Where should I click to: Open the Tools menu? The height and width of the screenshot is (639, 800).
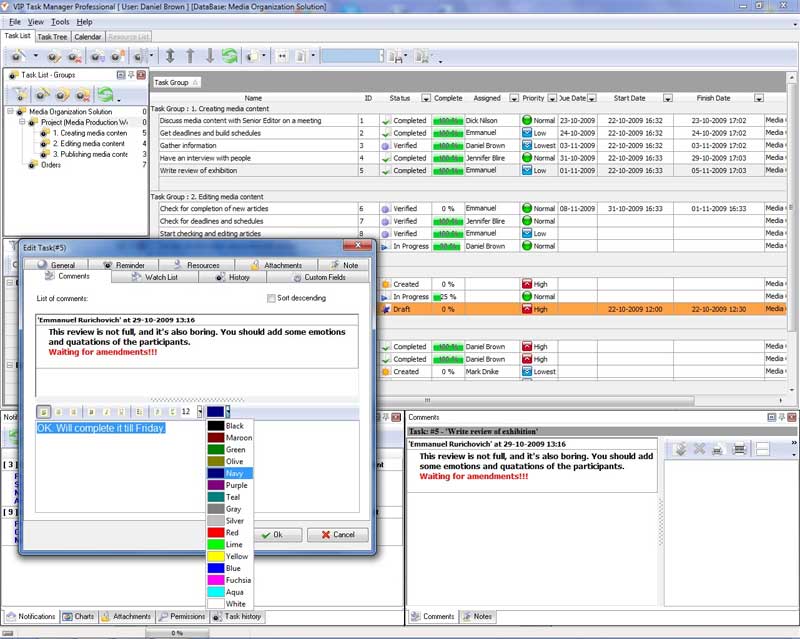point(60,21)
